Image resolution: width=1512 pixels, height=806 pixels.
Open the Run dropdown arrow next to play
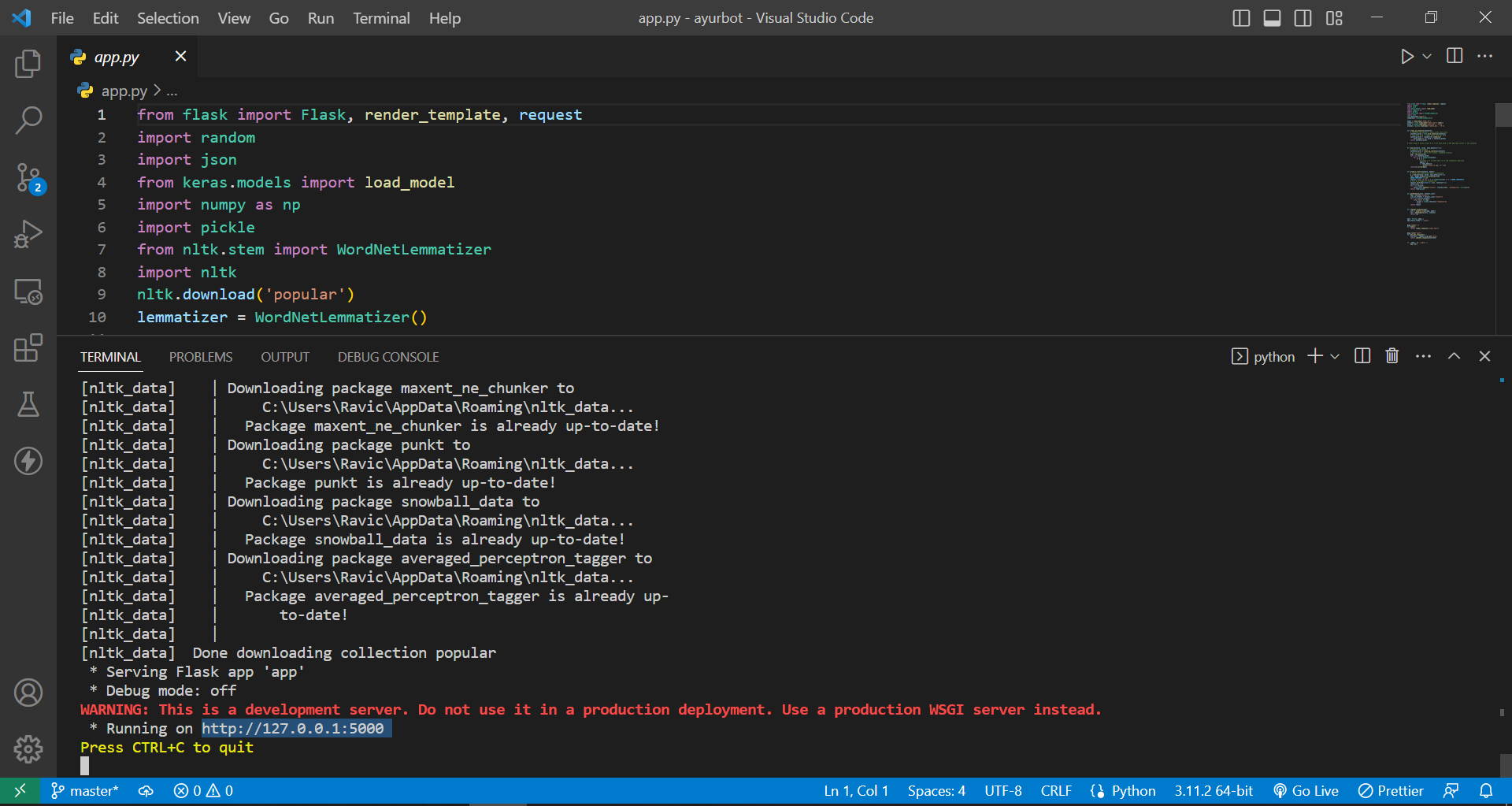coord(1426,57)
